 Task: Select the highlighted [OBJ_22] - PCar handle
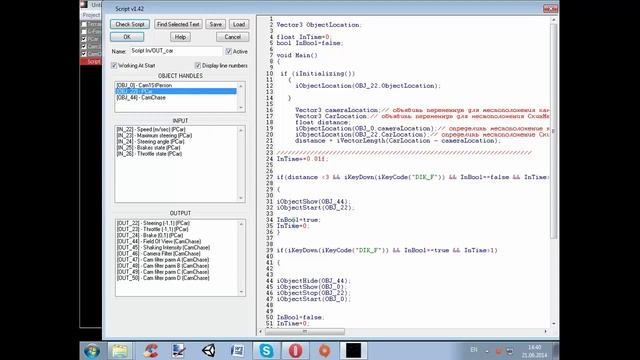[x=176, y=91]
